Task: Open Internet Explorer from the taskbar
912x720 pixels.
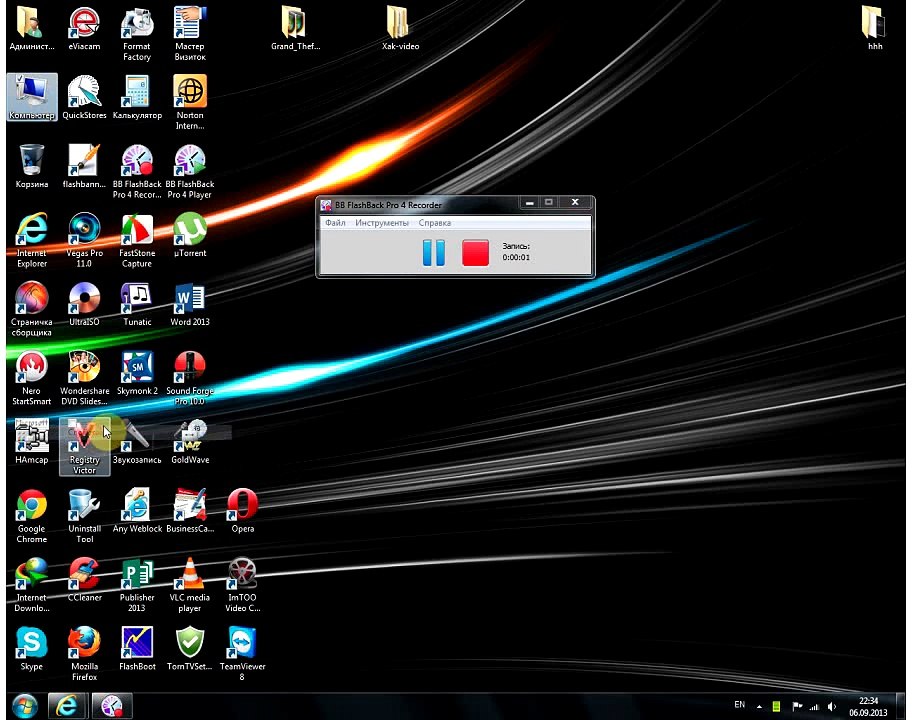Action: (x=66, y=706)
